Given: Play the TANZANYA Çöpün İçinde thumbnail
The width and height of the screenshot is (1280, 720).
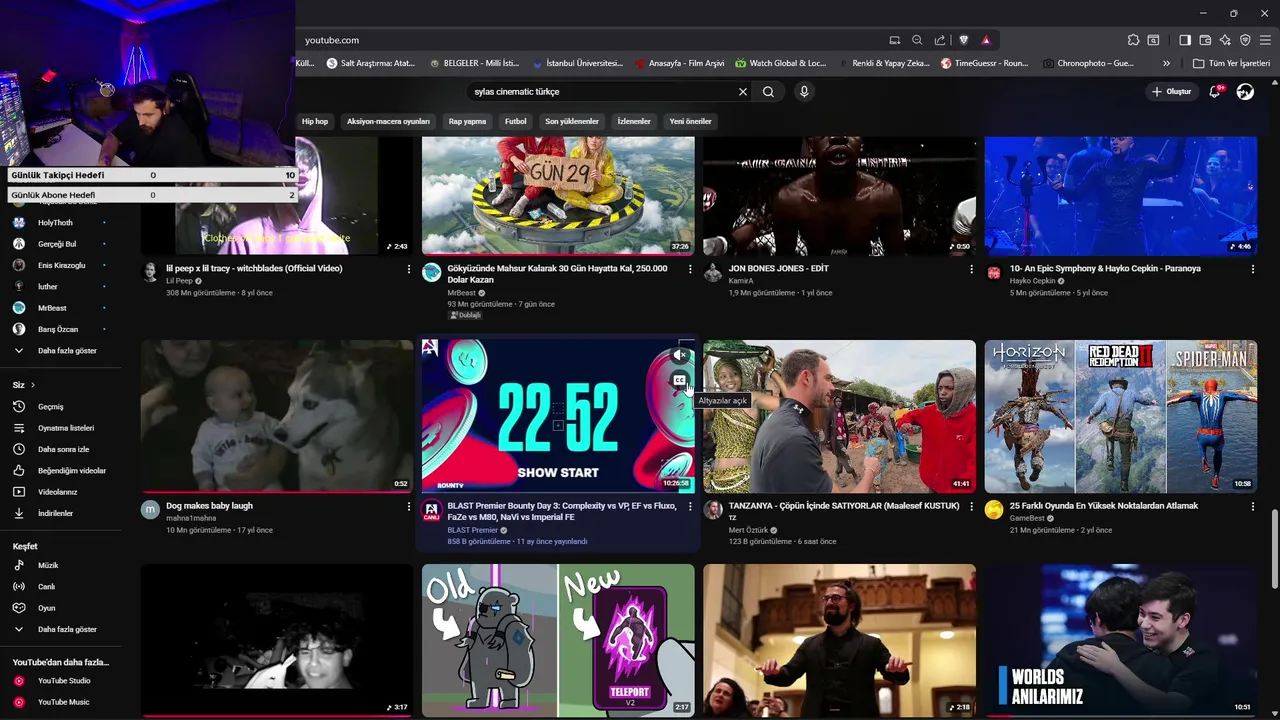Looking at the screenshot, I should (839, 416).
